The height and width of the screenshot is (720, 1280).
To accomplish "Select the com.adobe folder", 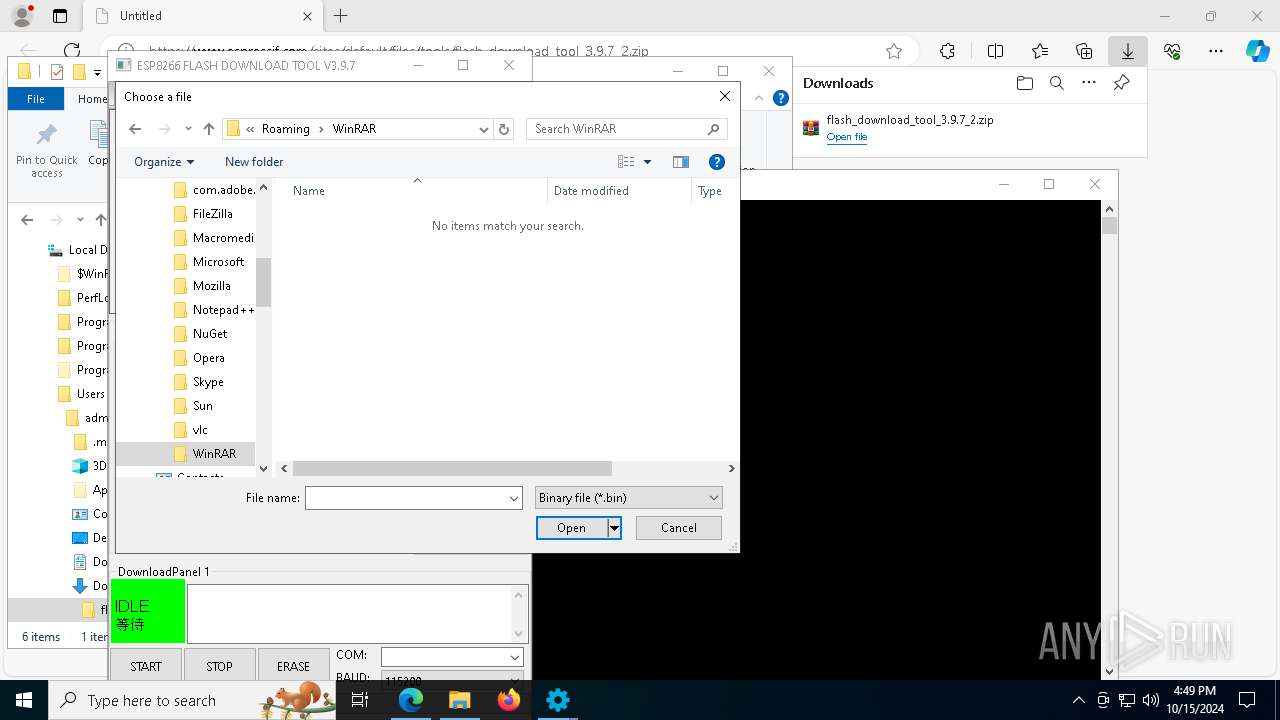I will point(213,190).
